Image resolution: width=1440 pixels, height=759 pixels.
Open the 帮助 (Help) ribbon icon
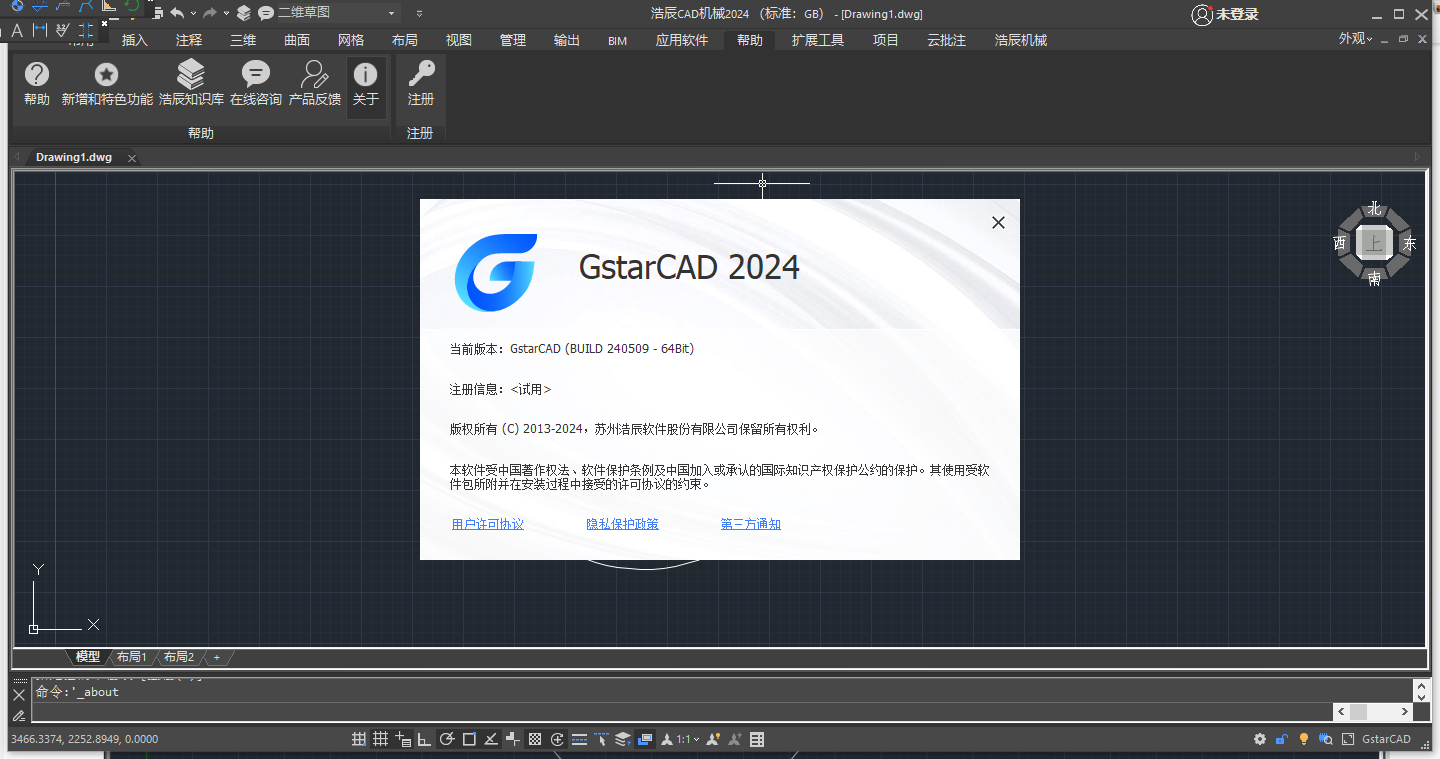pyautogui.click(x=37, y=83)
